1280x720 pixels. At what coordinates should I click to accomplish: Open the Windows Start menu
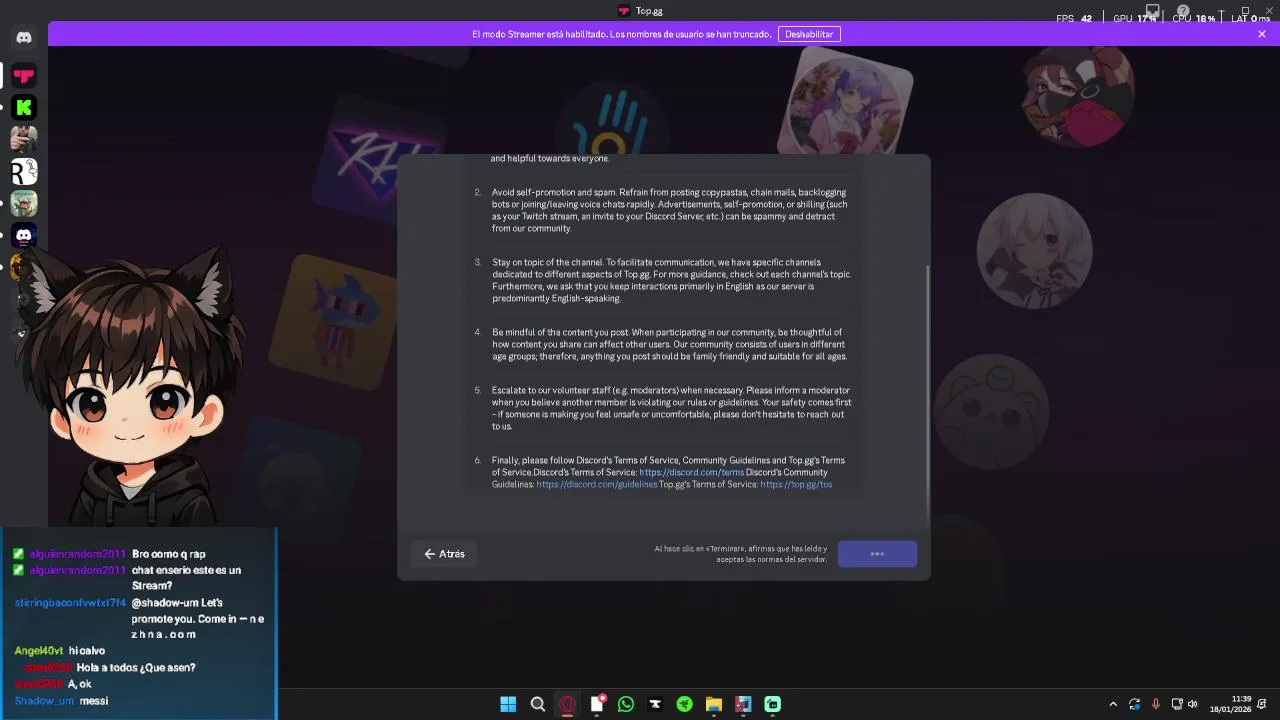[x=508, y=704]
